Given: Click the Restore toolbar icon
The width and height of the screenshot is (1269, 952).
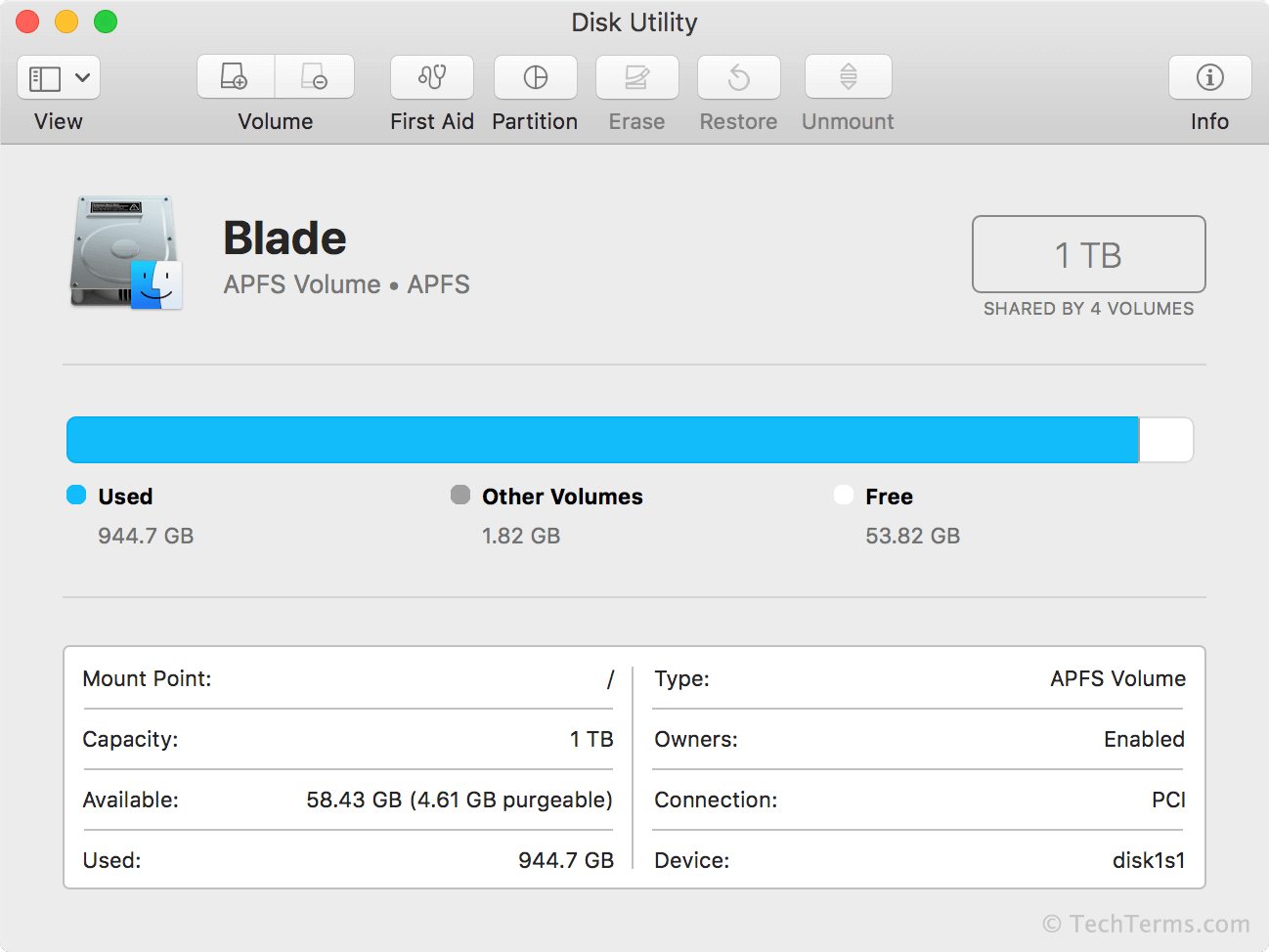Looking at the screenshot, I should [x=739, y=76].
